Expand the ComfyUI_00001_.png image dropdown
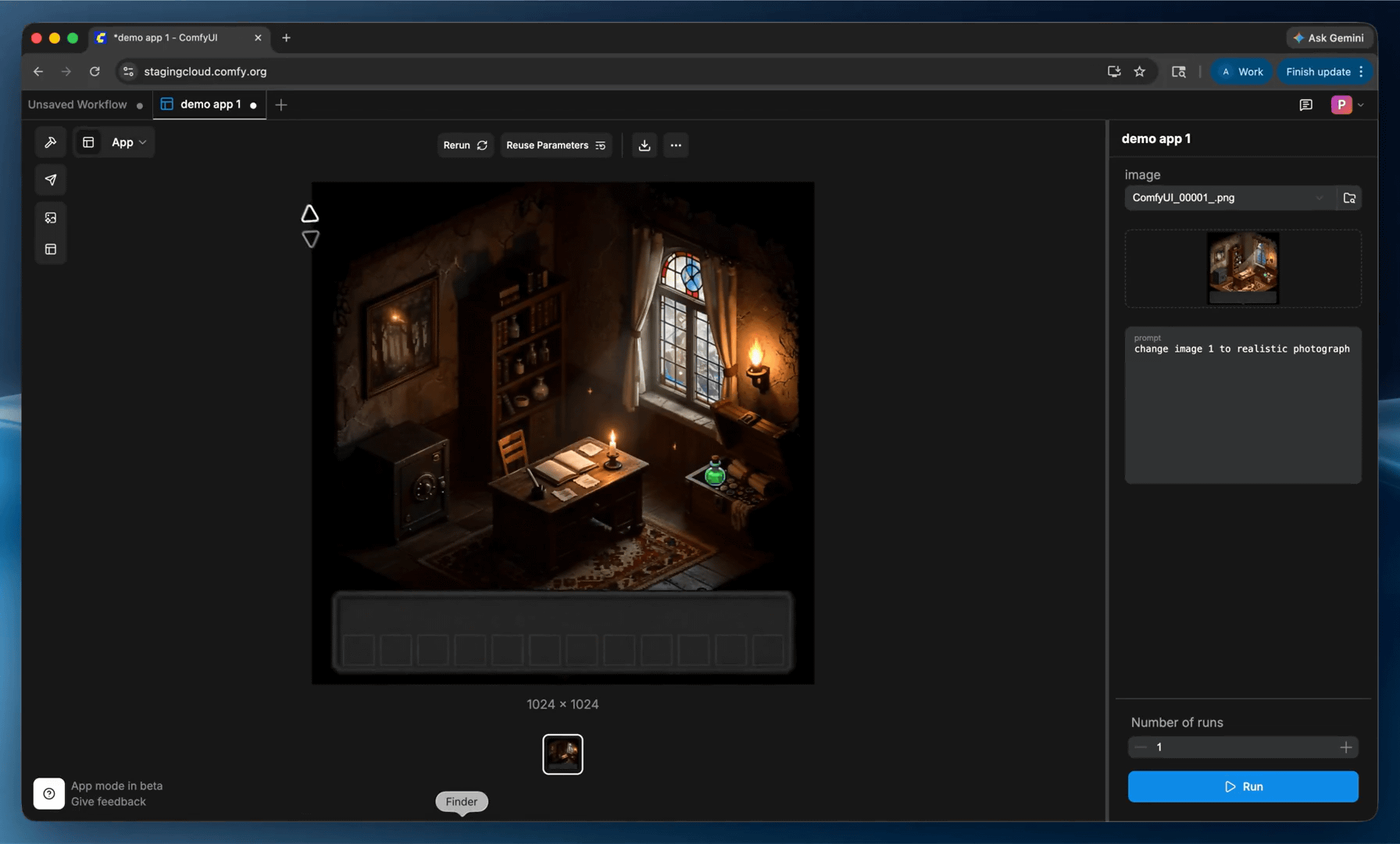The image size is (1400, 844). point(1319,198)
